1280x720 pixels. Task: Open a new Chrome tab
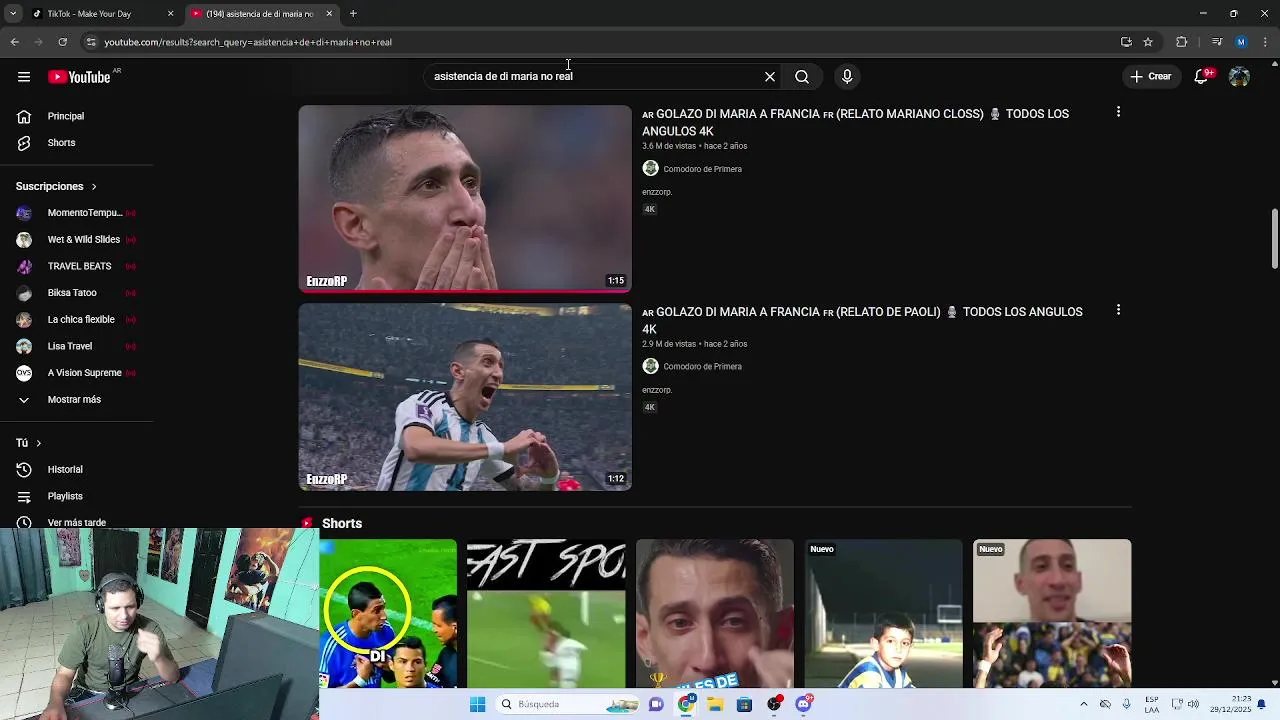point(353,14)
